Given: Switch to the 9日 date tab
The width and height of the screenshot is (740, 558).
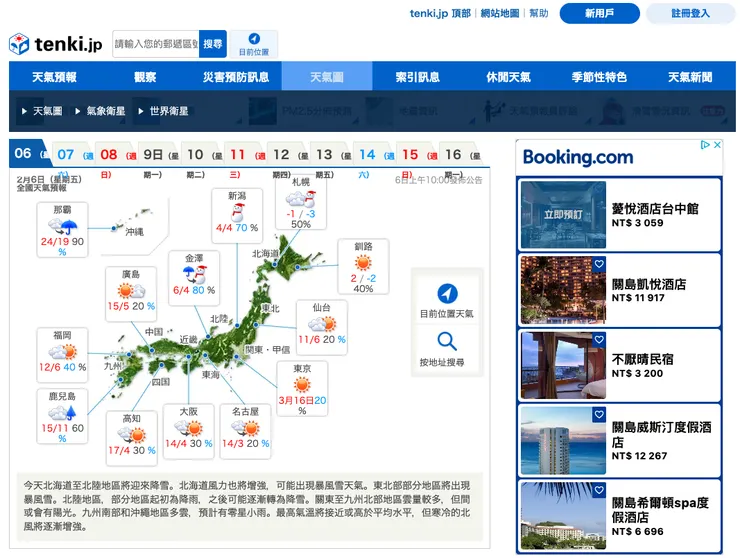Looking at the screenshot, I should pos(159,154).
